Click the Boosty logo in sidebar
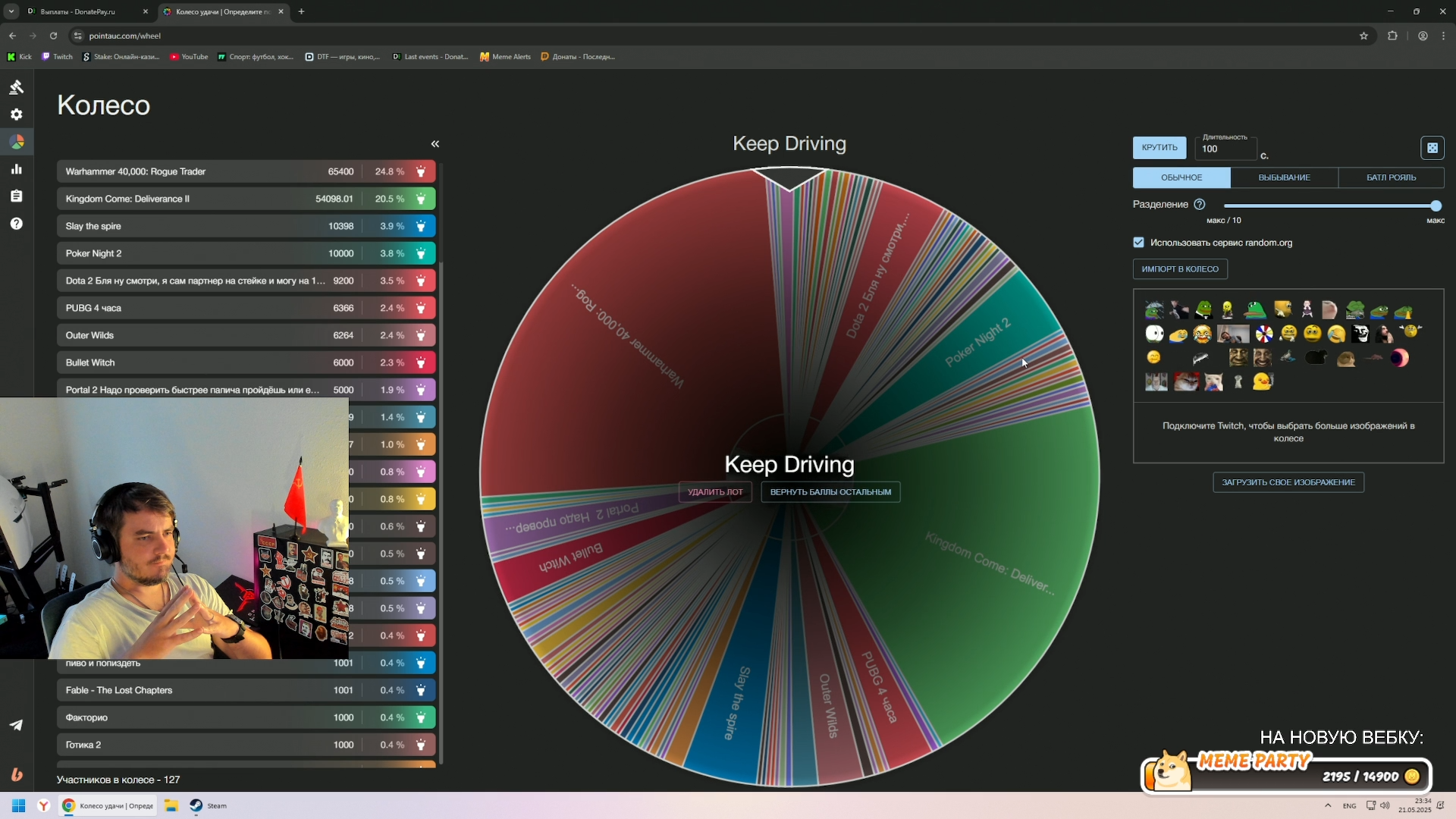 pos(16,774)
